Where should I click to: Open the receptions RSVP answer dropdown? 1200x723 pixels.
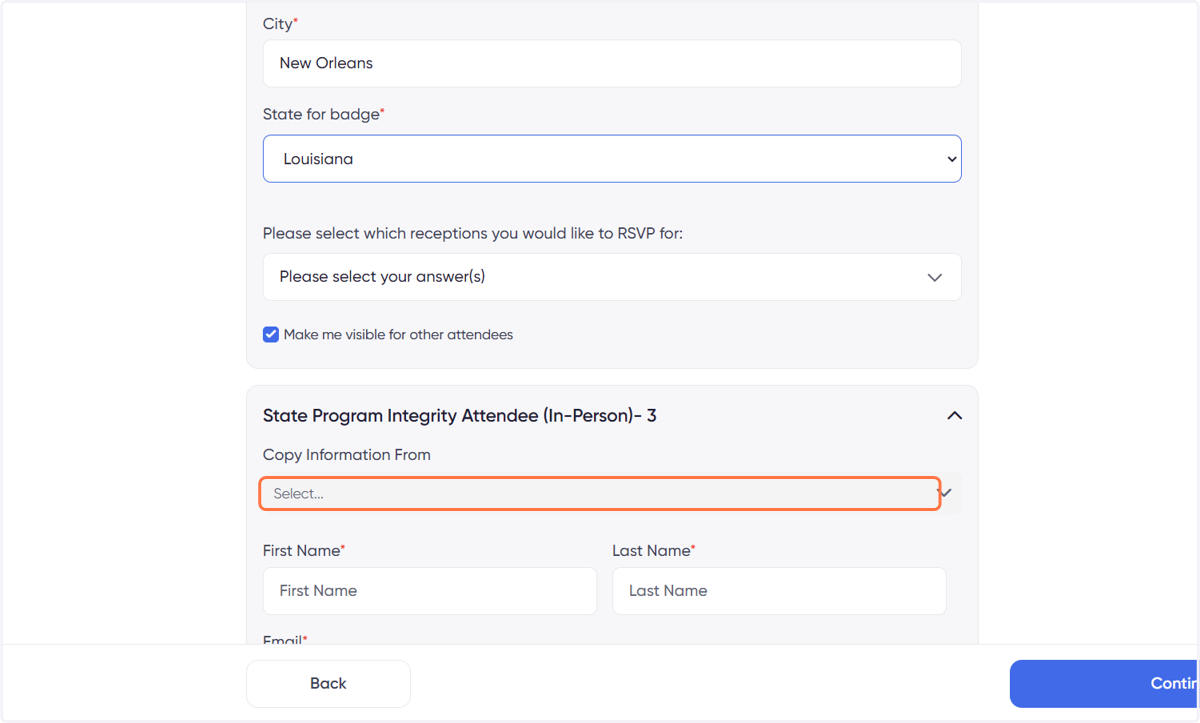click(612, 277)
